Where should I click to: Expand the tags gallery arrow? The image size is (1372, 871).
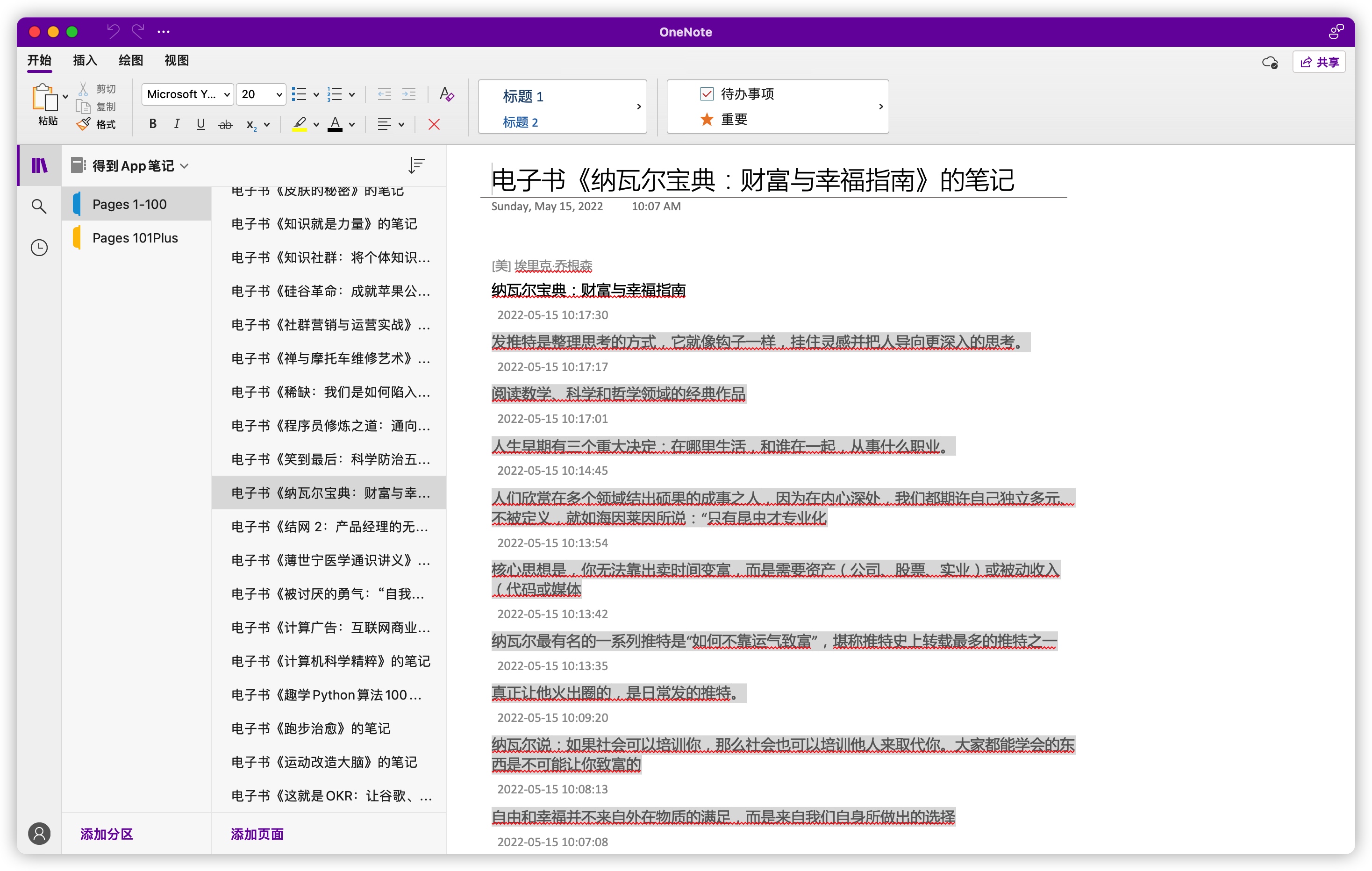[881, 107]
